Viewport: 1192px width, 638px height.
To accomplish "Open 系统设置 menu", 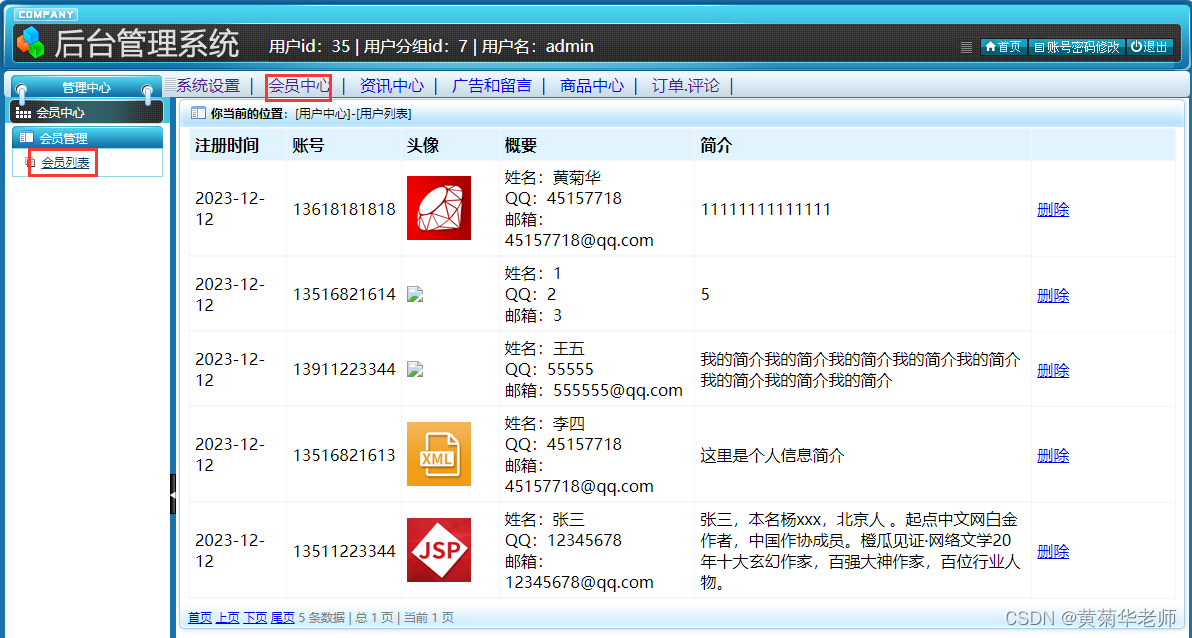I will click(208, 86).
